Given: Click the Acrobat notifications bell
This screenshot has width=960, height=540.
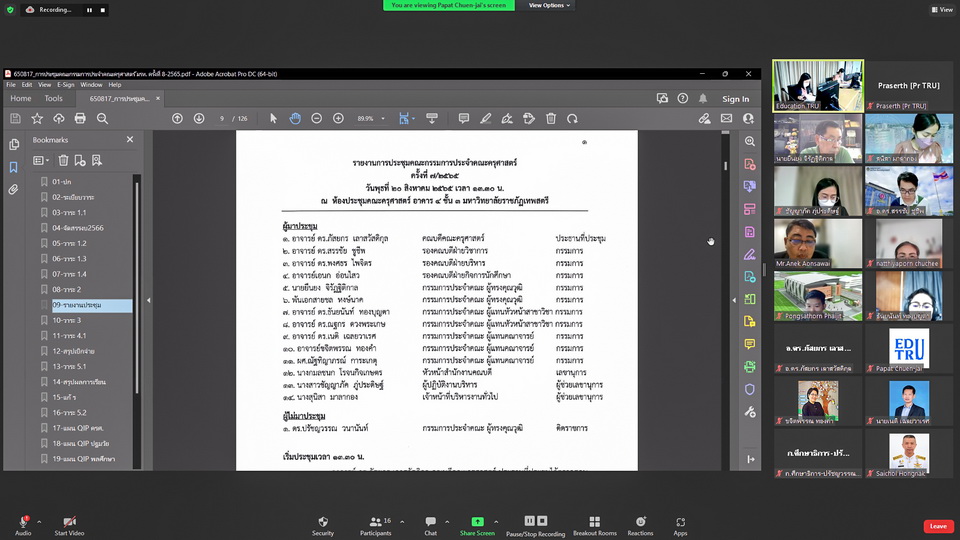Looking at the screenshot, I should 703,99.
